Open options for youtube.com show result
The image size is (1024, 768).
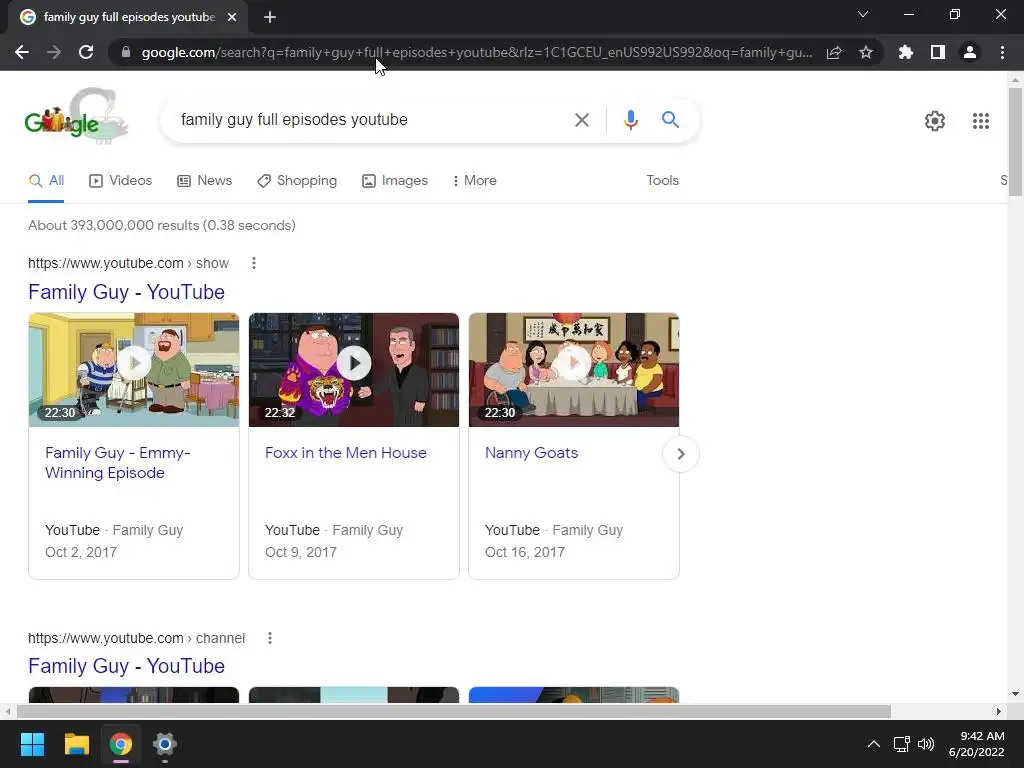click(254, 263)
